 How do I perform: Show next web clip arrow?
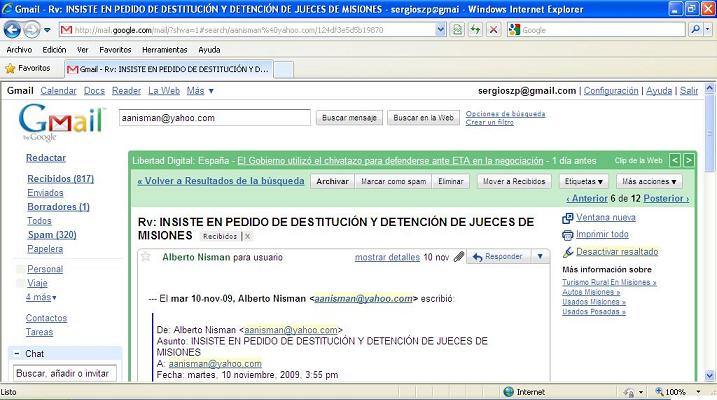688,160
